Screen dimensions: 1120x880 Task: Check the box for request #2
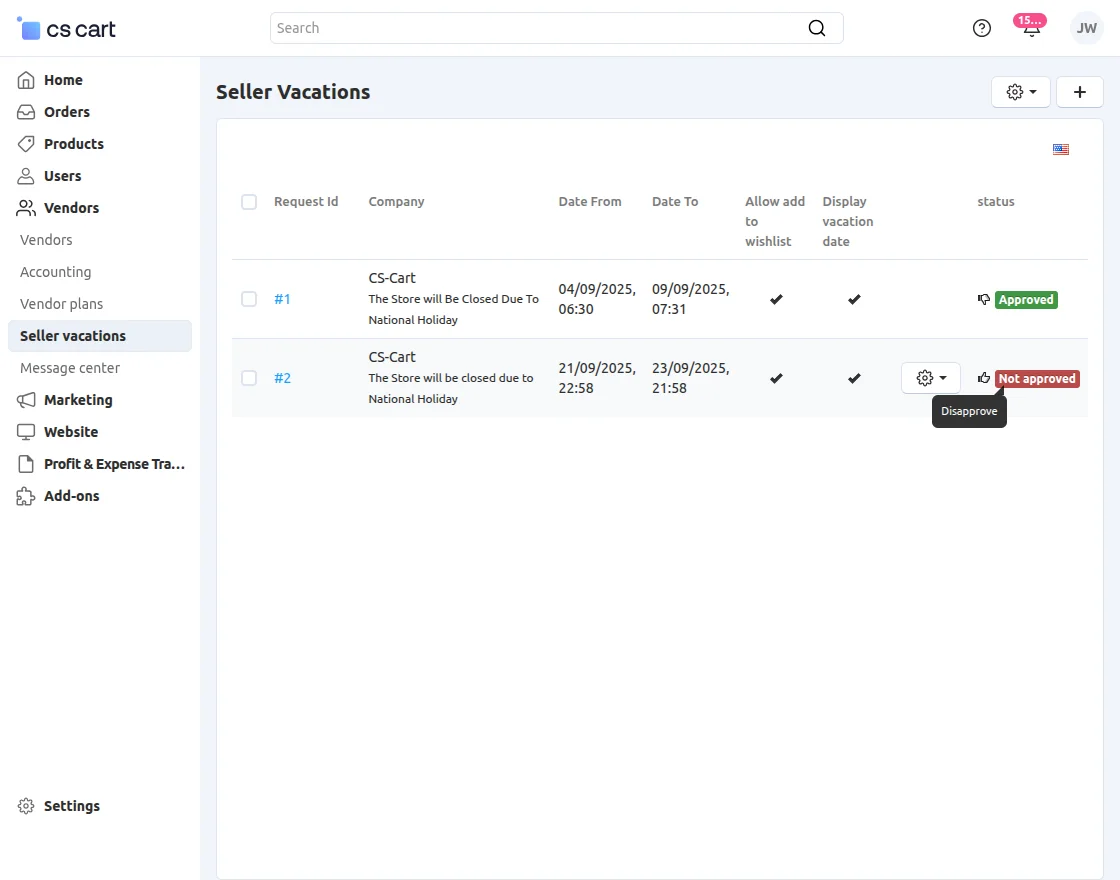[249, 378]
